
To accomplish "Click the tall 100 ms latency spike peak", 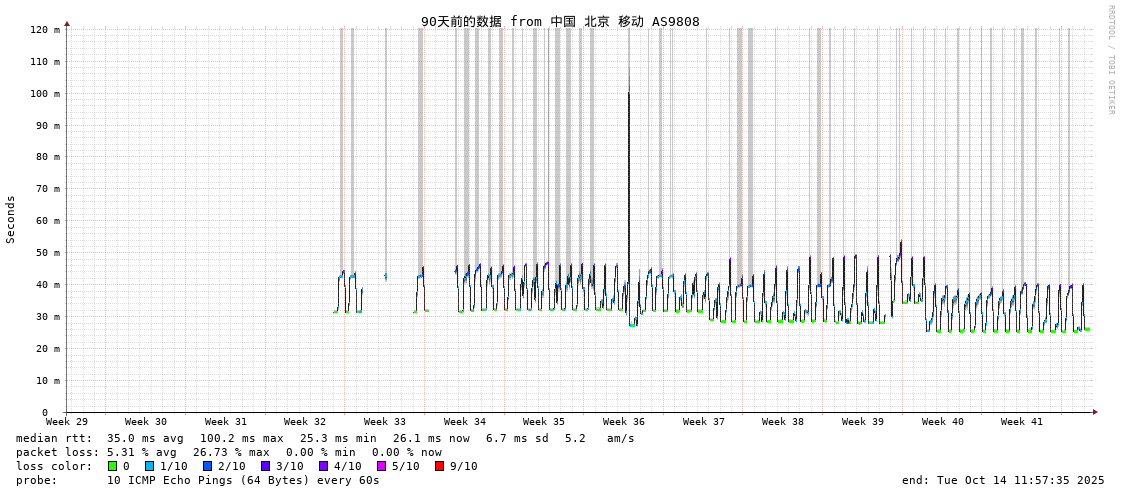I will (629, 95).
